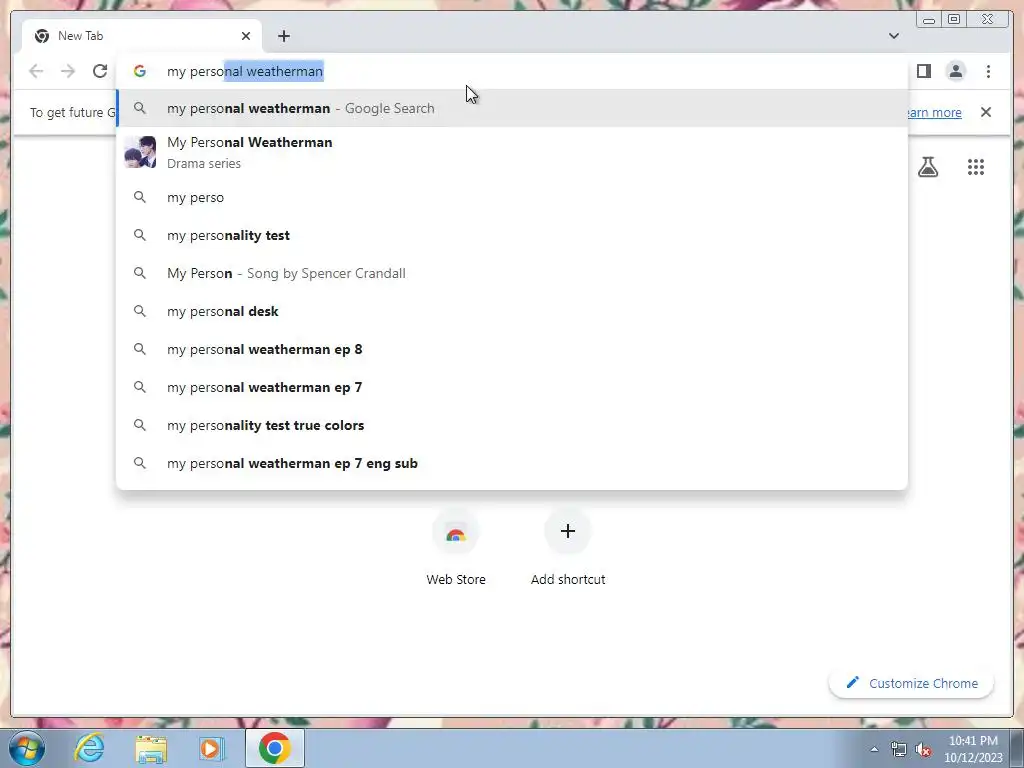Open Windows Explorer folder in taskbar
Image resolution: width=1024 pixels, height=768 pixels.
tap(151, 748)
